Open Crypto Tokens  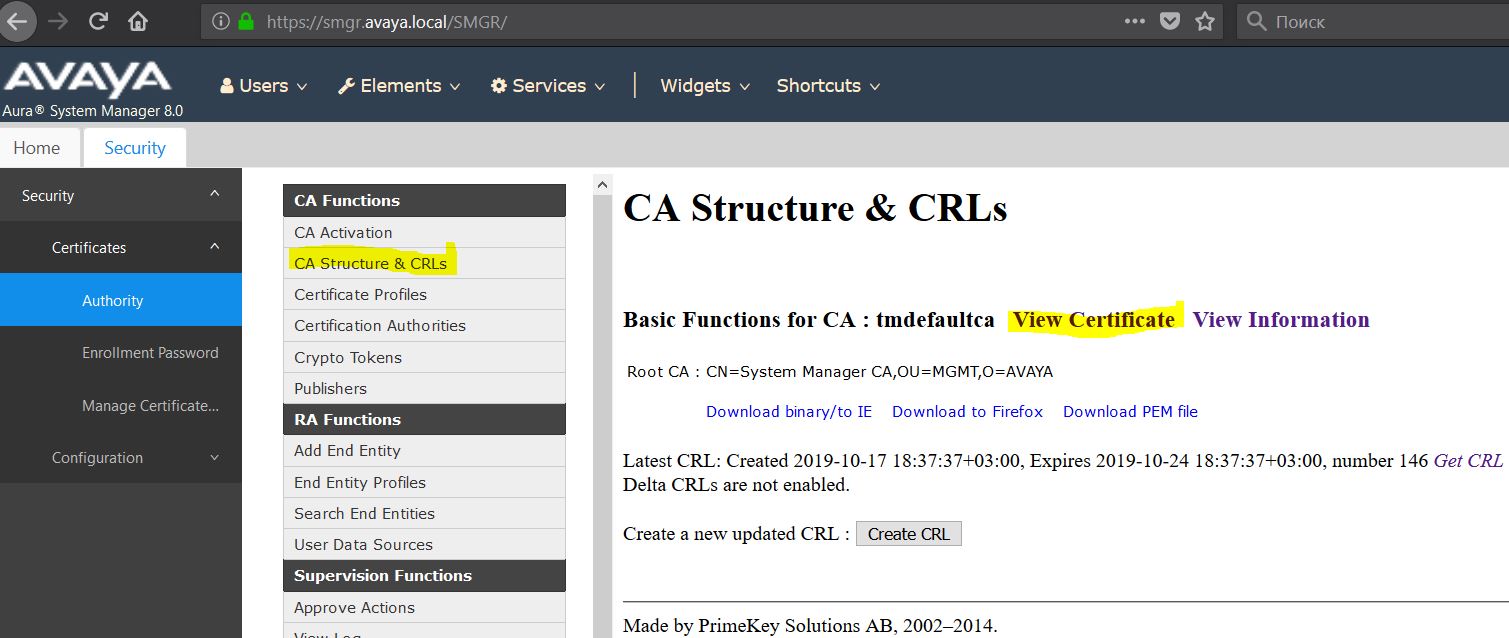(x=424, y=357)
